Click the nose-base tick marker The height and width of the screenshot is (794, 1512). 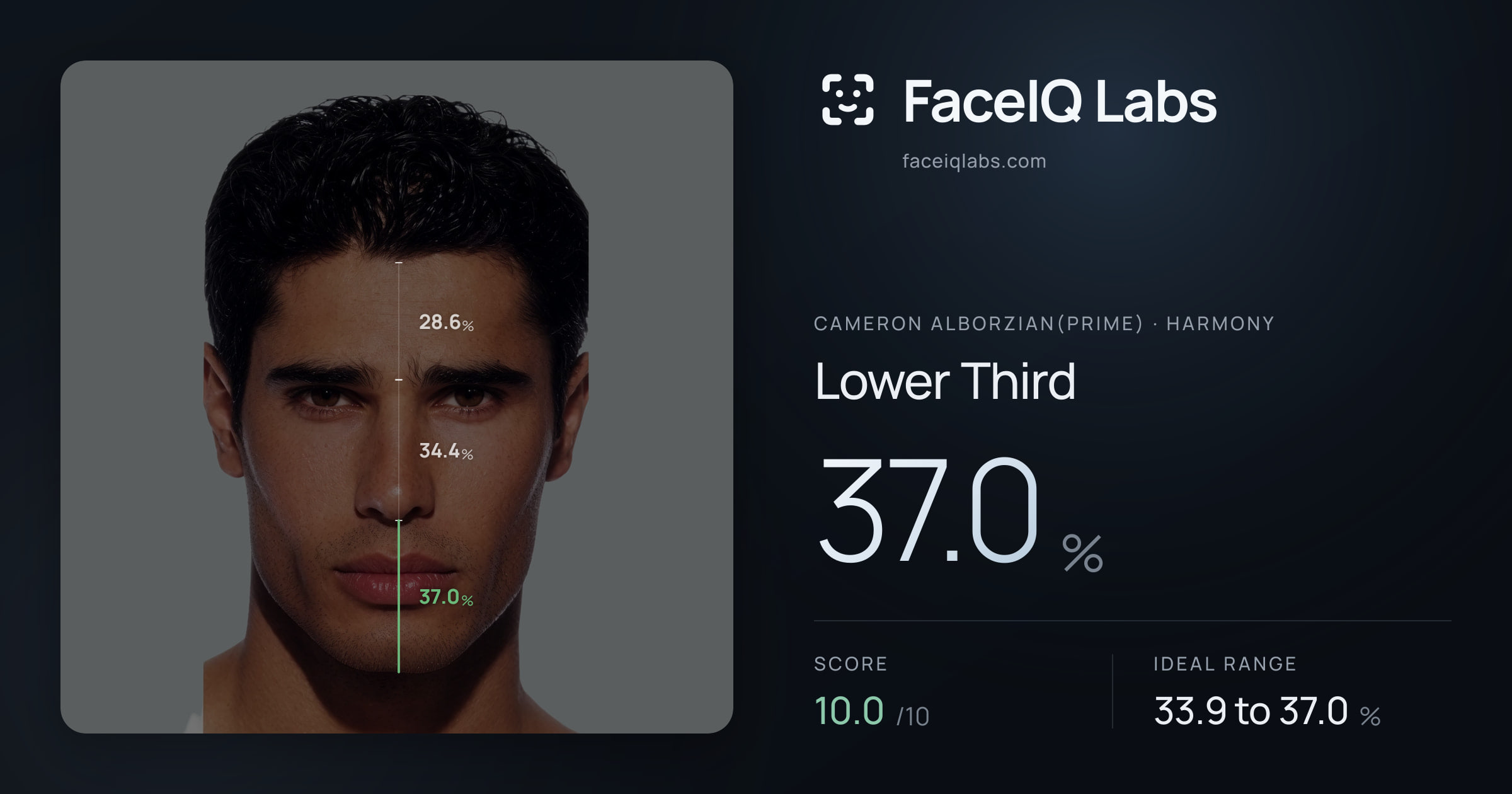point(399,521)
